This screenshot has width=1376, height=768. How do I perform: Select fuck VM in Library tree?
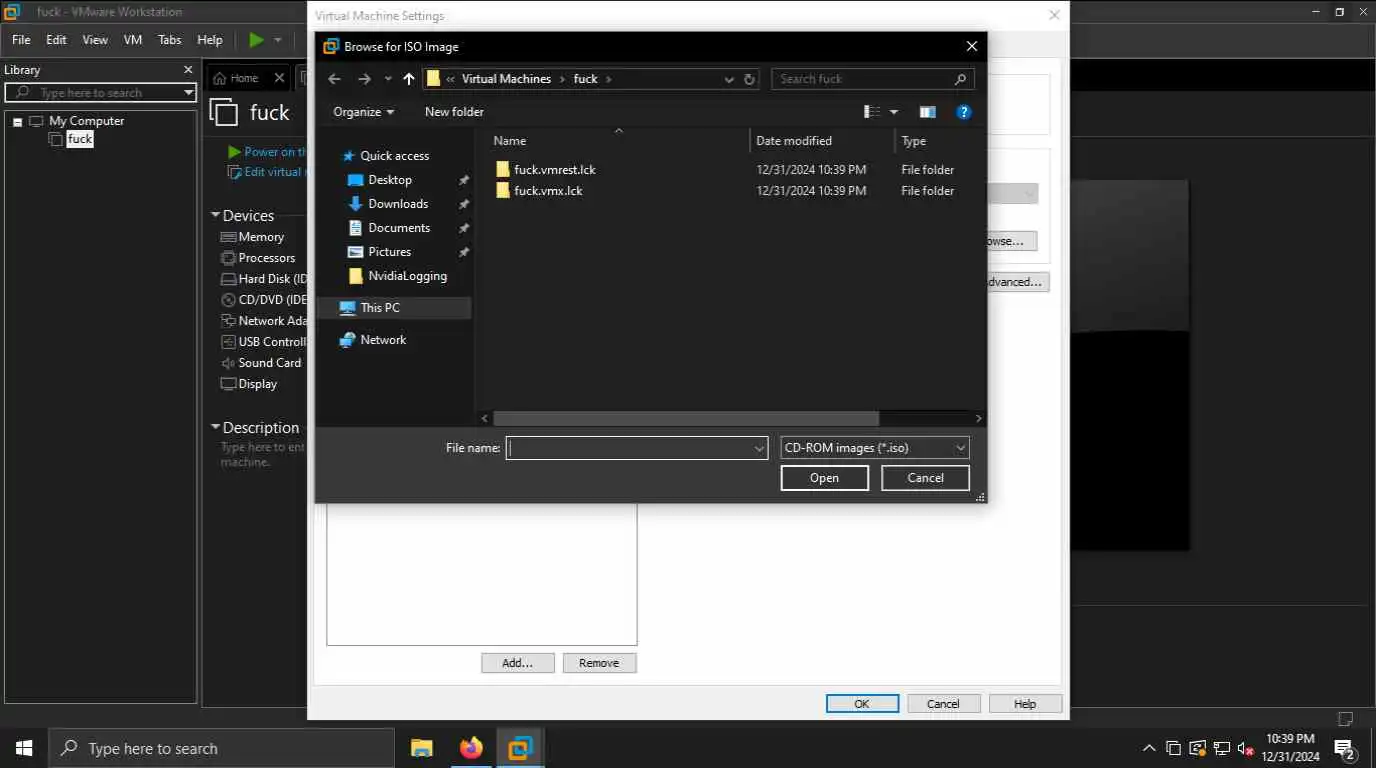point(80,140)
